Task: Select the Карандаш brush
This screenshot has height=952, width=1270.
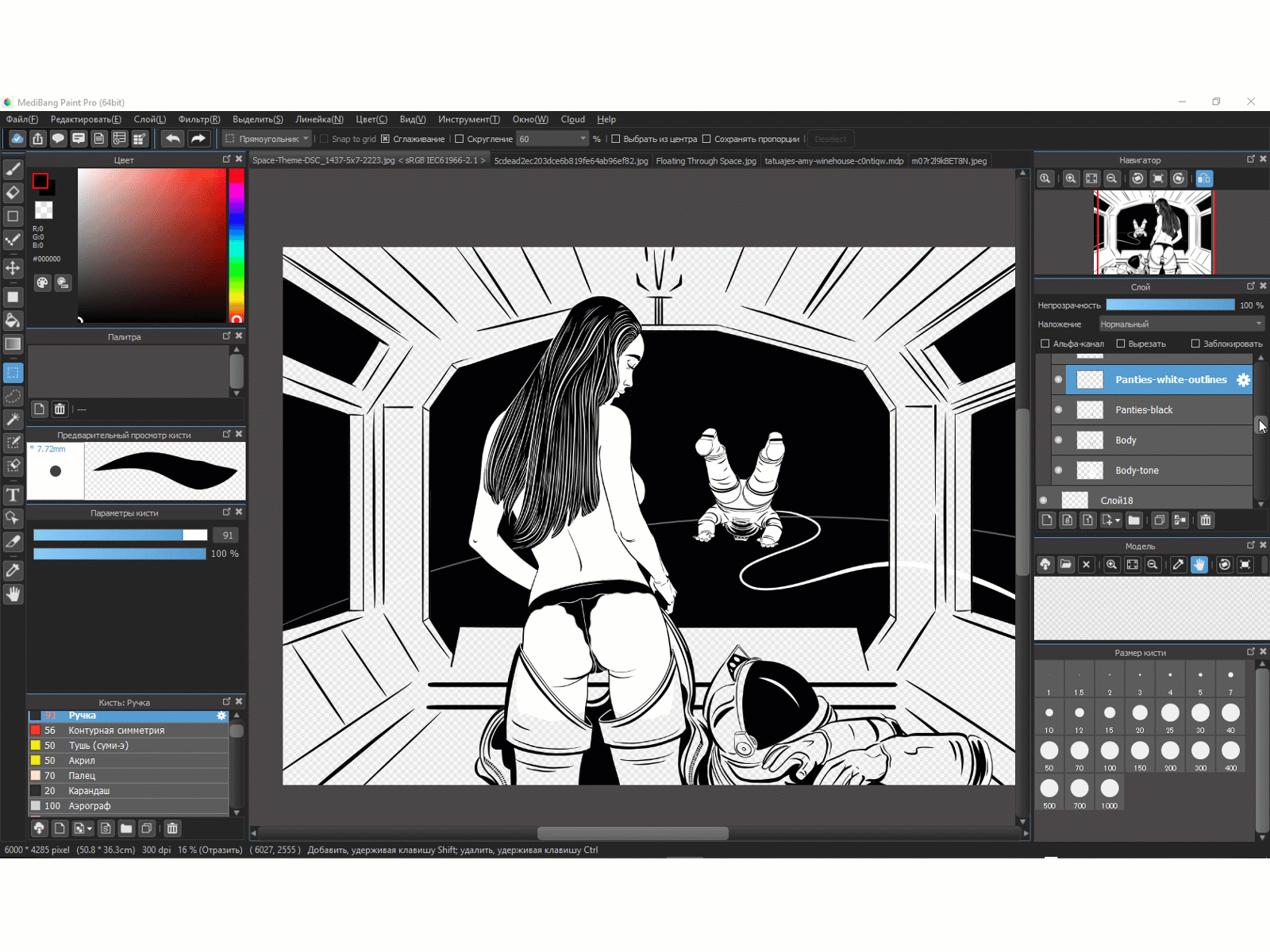Action: pyautogui.click(x=129, y=791)
